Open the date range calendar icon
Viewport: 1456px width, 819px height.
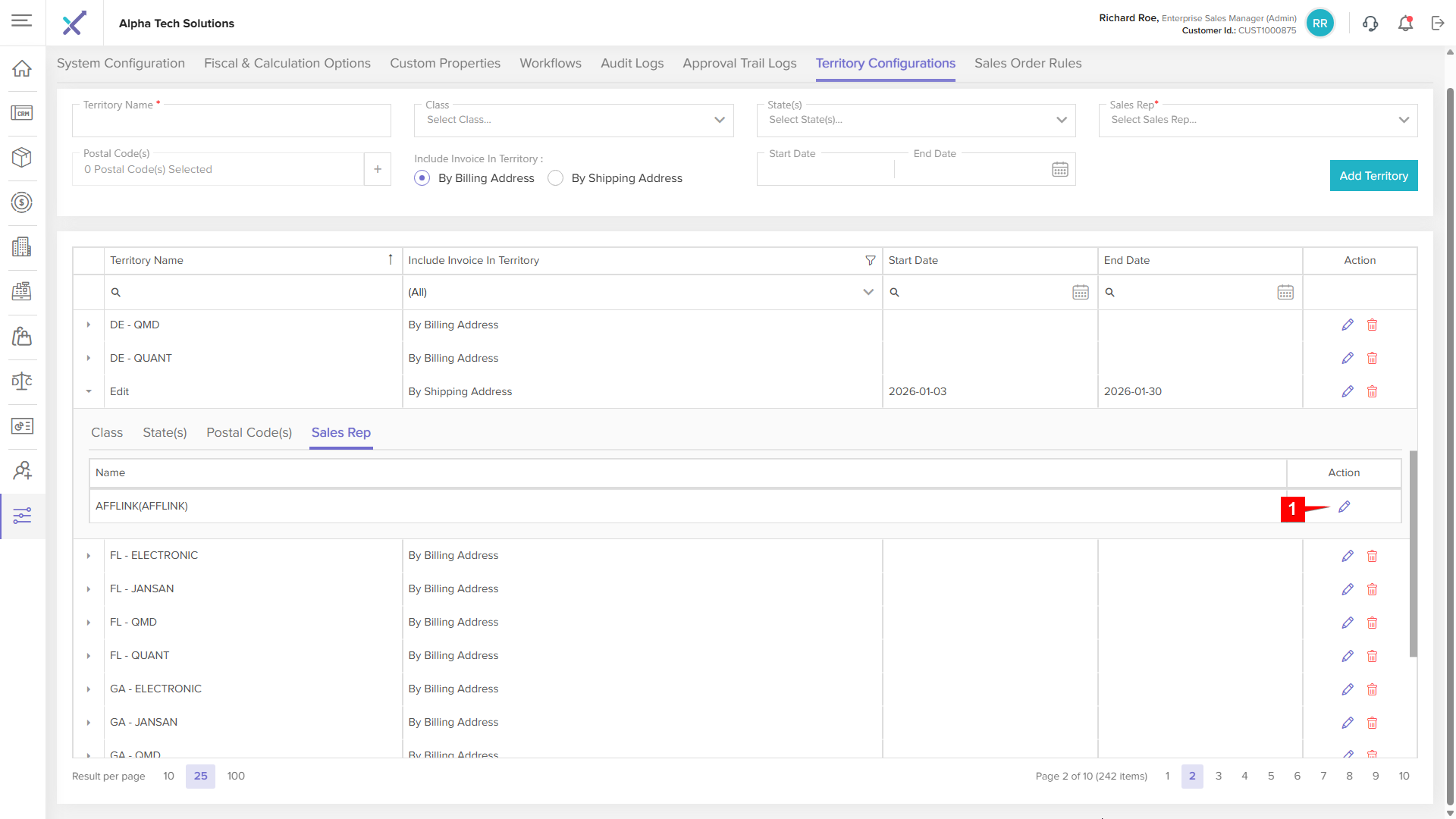1059,170
